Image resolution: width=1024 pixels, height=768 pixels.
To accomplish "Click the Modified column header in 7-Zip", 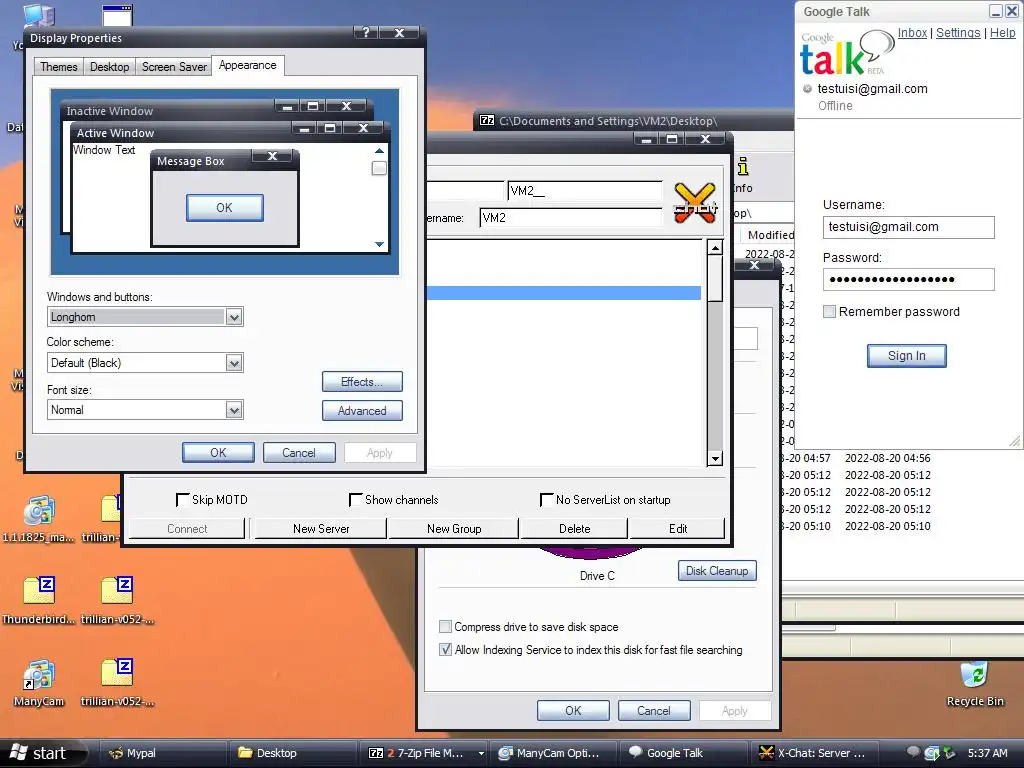I will coord(769,235).
